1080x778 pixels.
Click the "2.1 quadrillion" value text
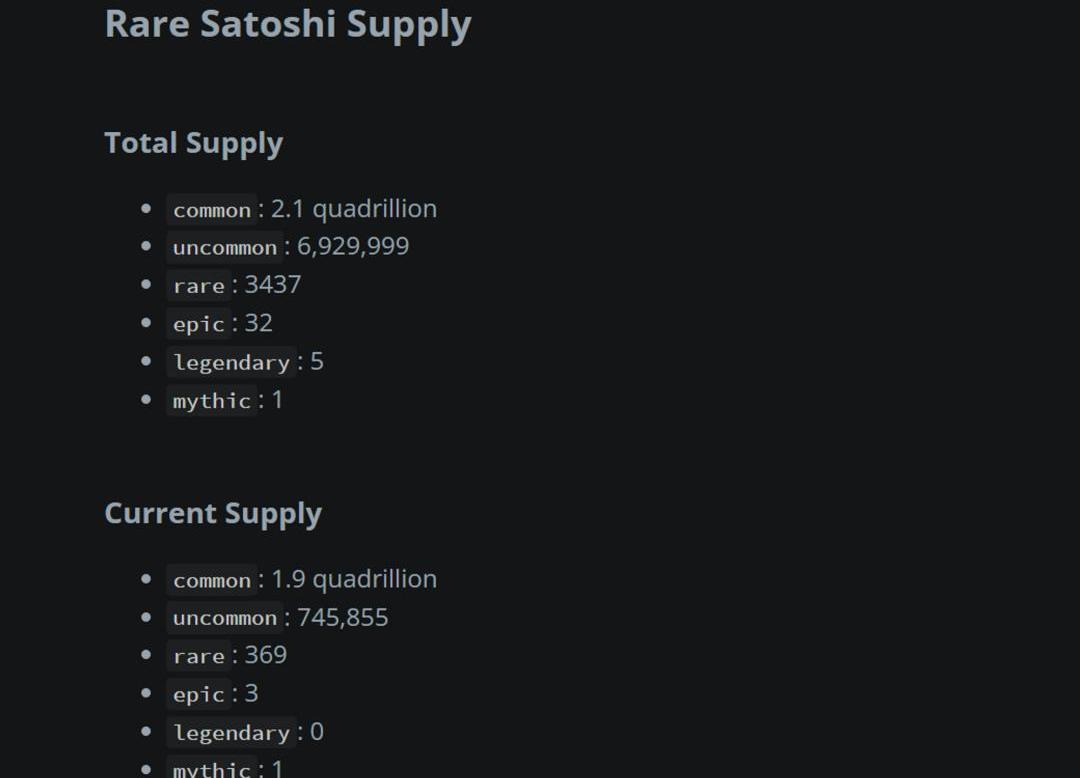354,209
